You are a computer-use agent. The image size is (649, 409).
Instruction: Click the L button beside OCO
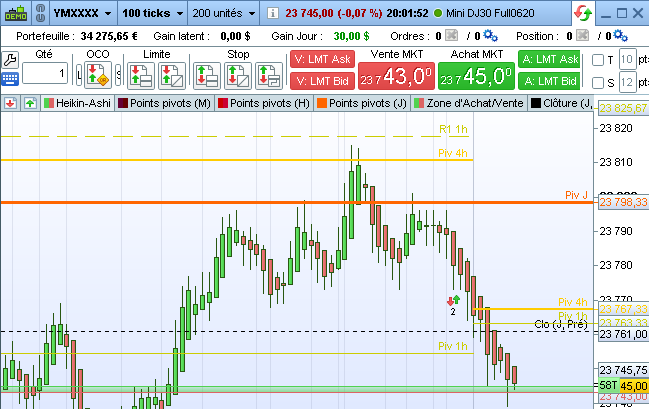tap(79, 75)
